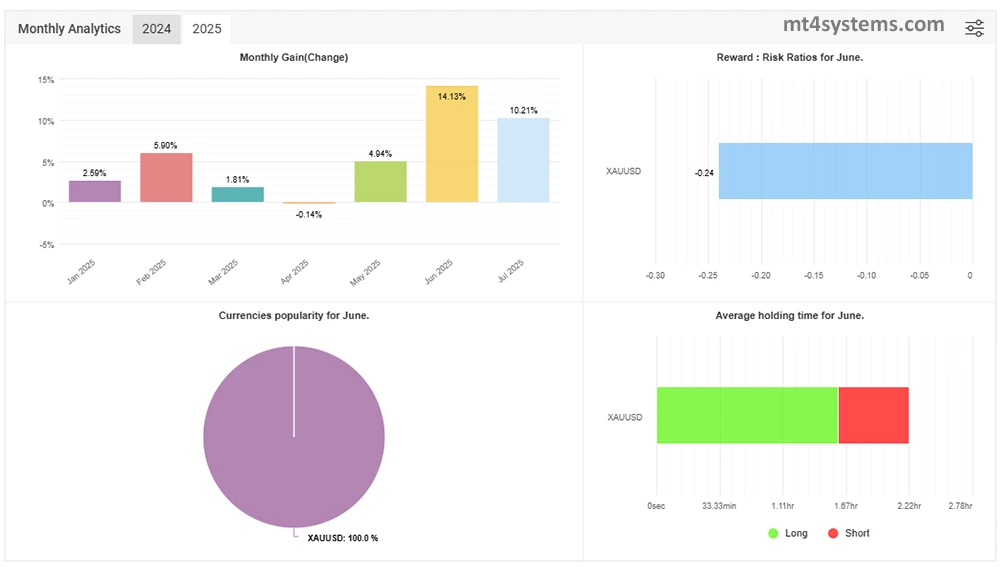Viewport: 1000px width, 567px height.
Task: Click the green Long legend marker
Action: click(773, 533)
